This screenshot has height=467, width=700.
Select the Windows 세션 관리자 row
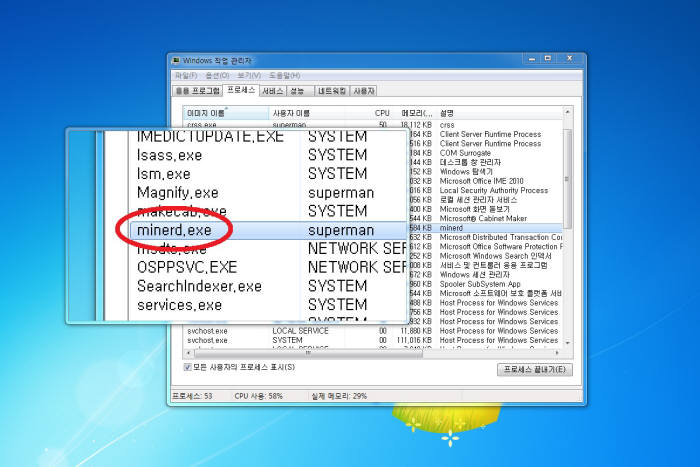click(x=486, y=275)
